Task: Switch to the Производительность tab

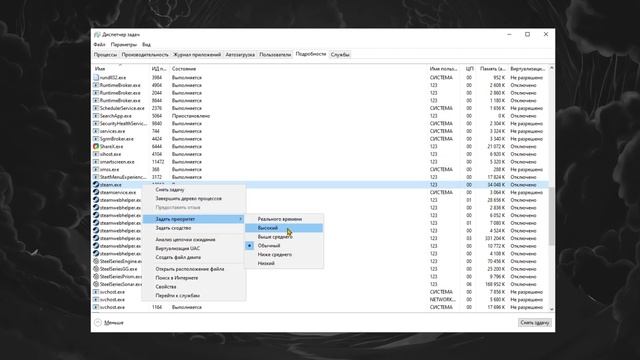Action: [145, 55]
